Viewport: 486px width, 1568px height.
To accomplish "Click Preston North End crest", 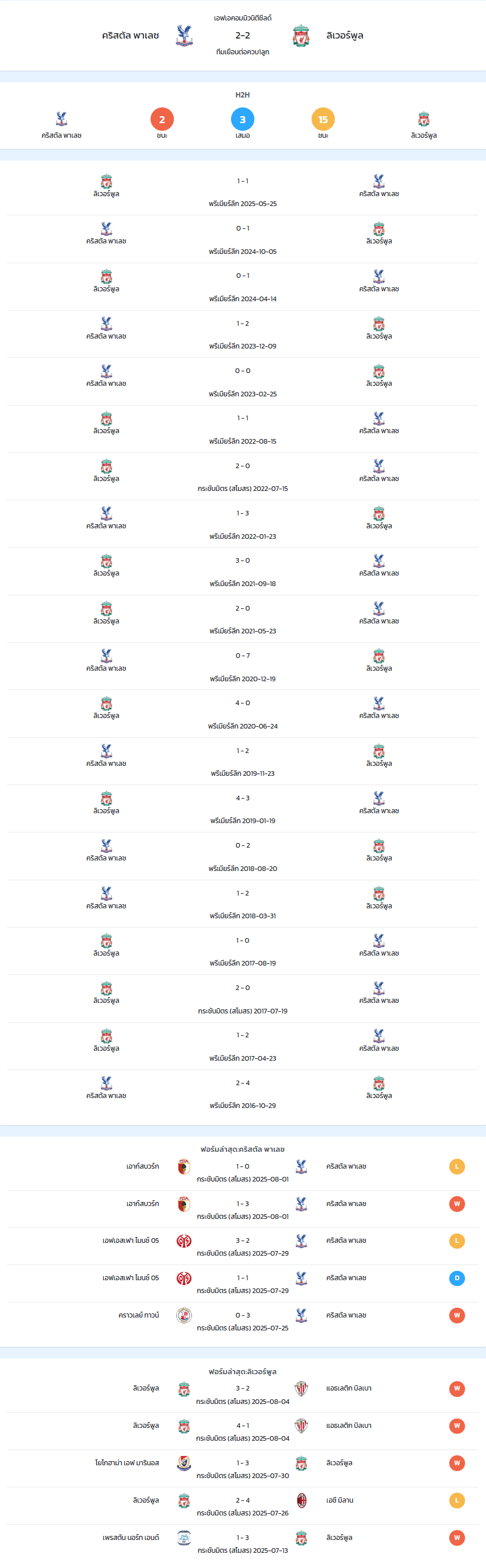I will click(184, 1538).
